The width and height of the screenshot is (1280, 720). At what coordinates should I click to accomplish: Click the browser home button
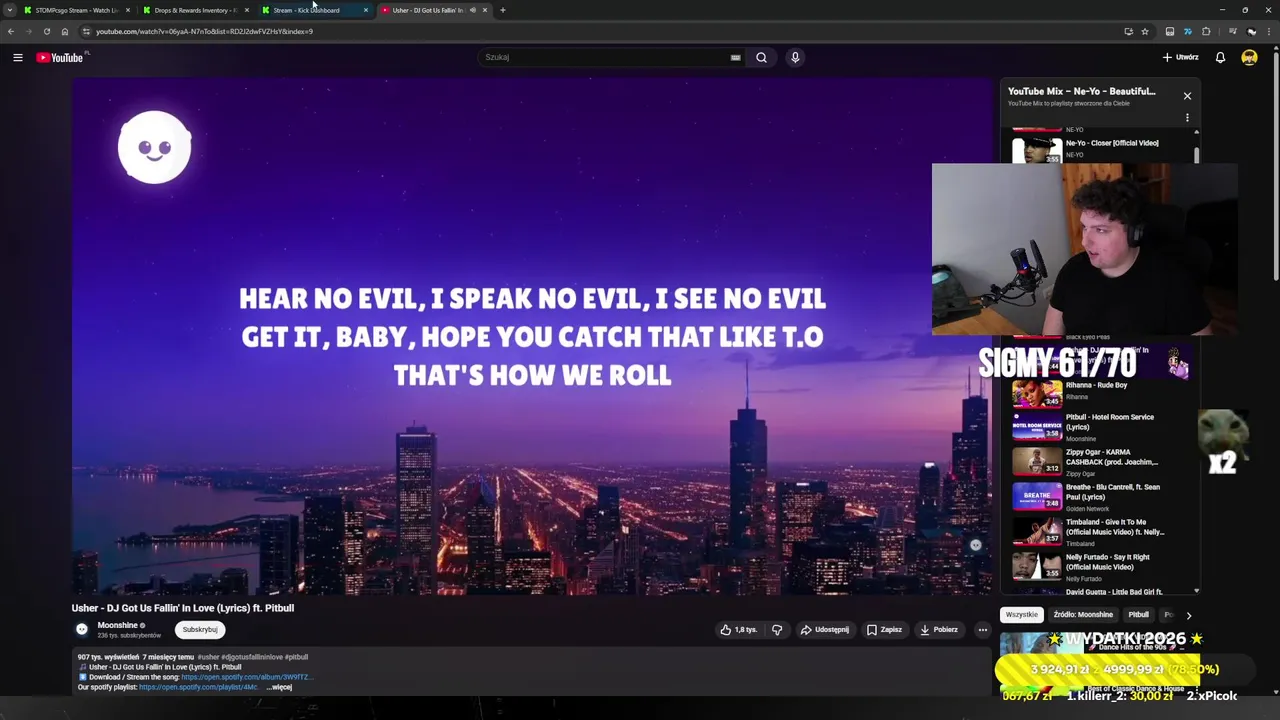65,31
